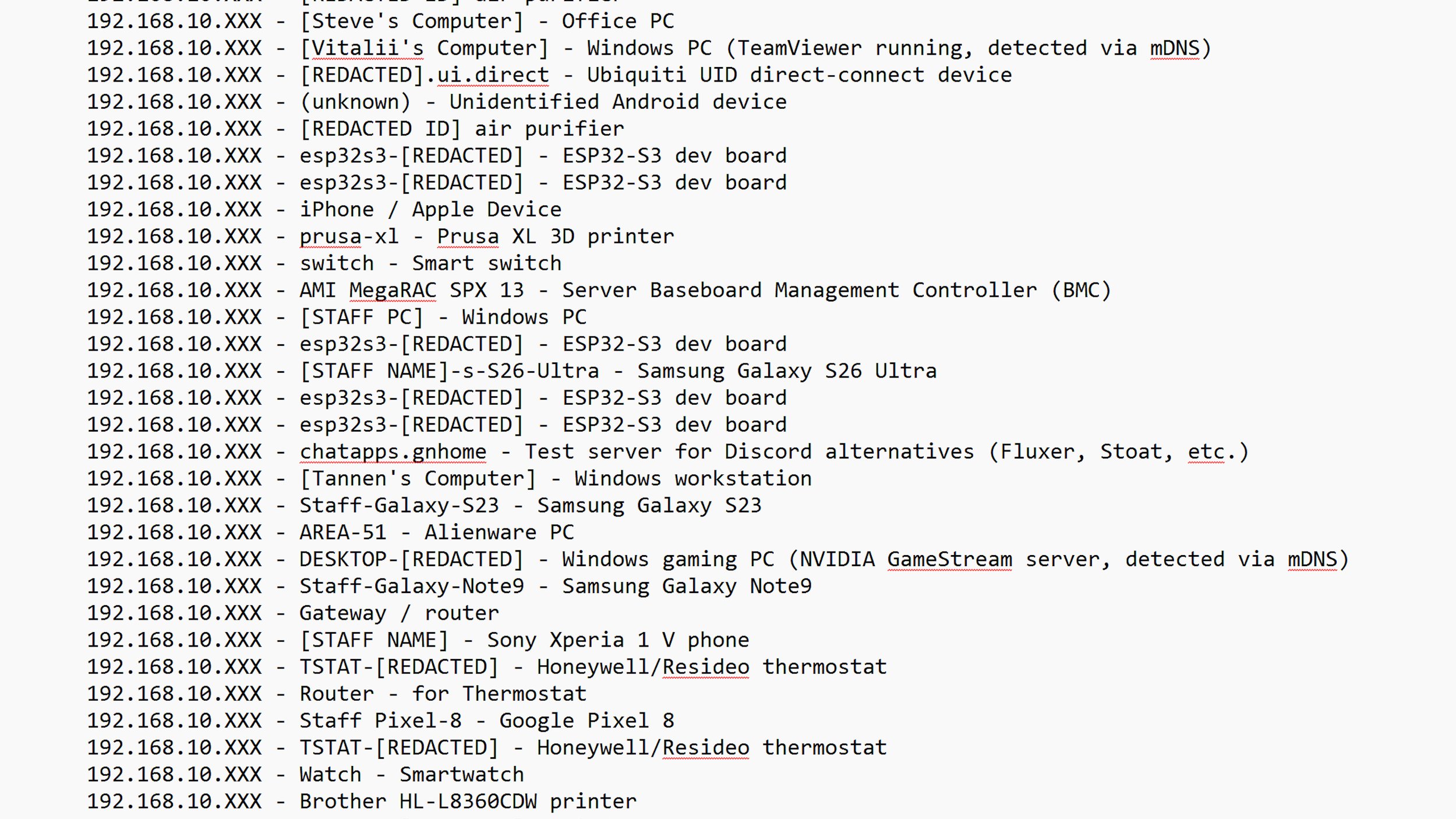Viewport: 1456px width, 819px height.
Task: Click the word 'MegaRAC' in the BMC line
Action: tap(393, 290)
